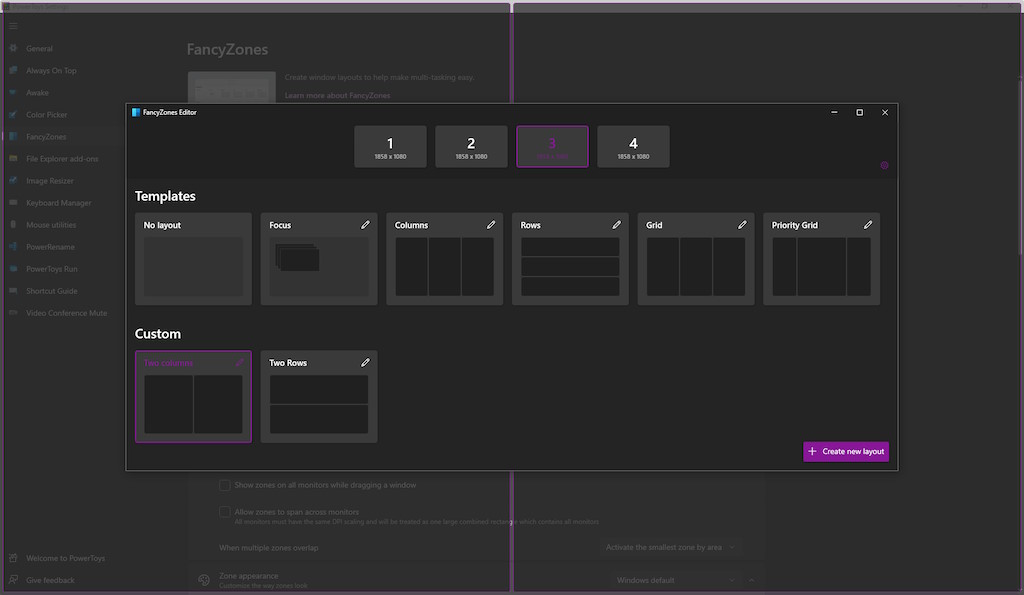Viewport: 1024px width, 595px height.
Task: Open Always On Top settings page
Action: (x=51, y=71)
